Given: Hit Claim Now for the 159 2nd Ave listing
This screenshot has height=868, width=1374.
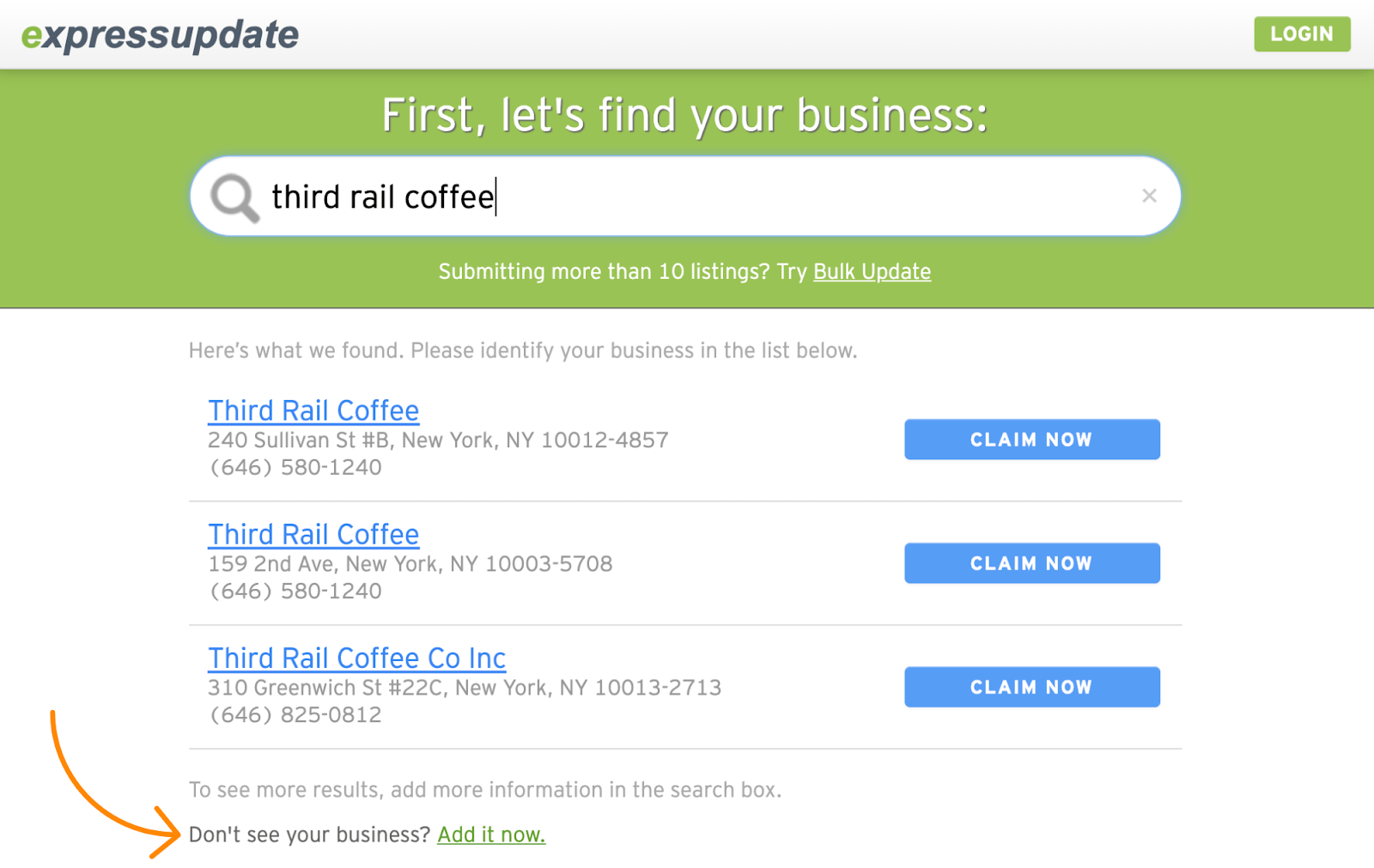Looking at the screenshot, I should 1031,563.
